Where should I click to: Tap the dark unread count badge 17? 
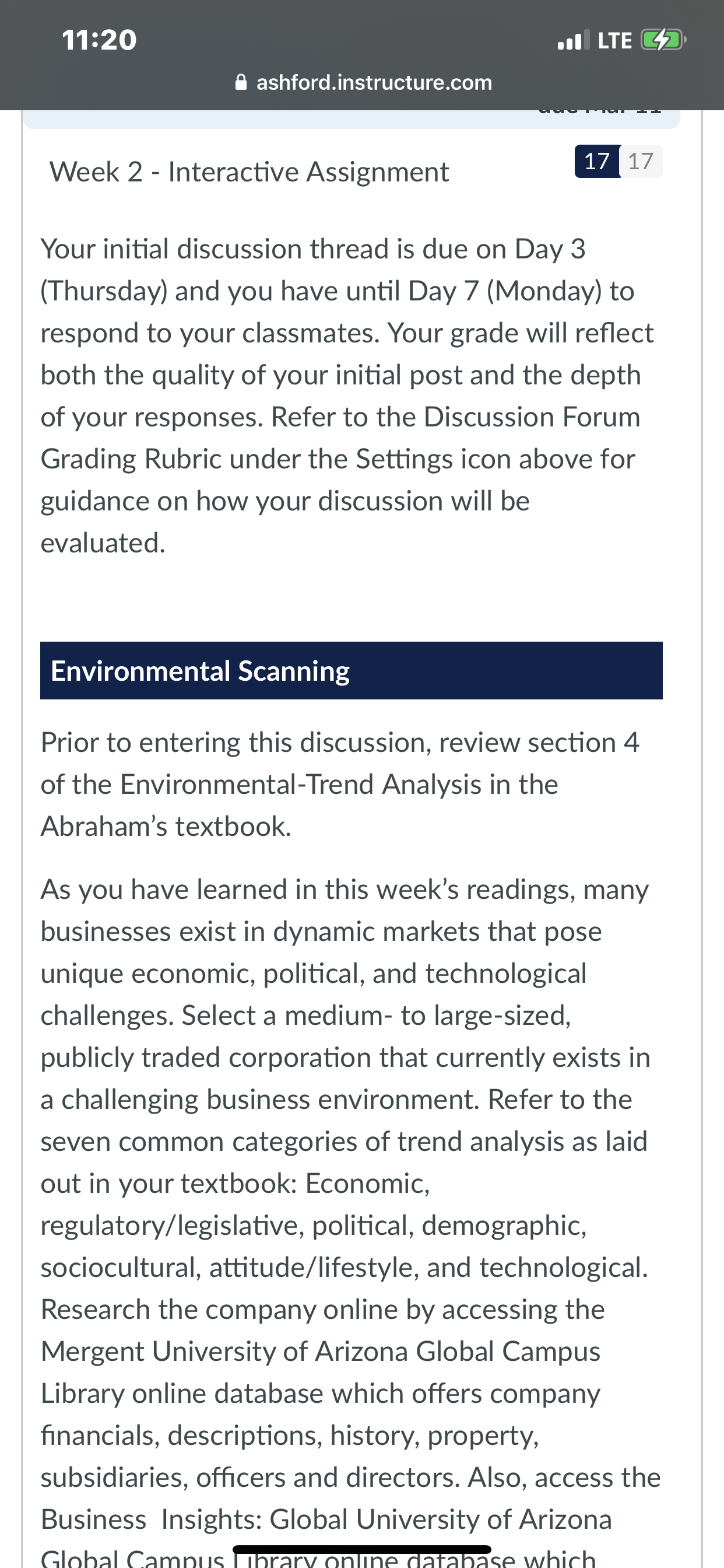[597, 162]
